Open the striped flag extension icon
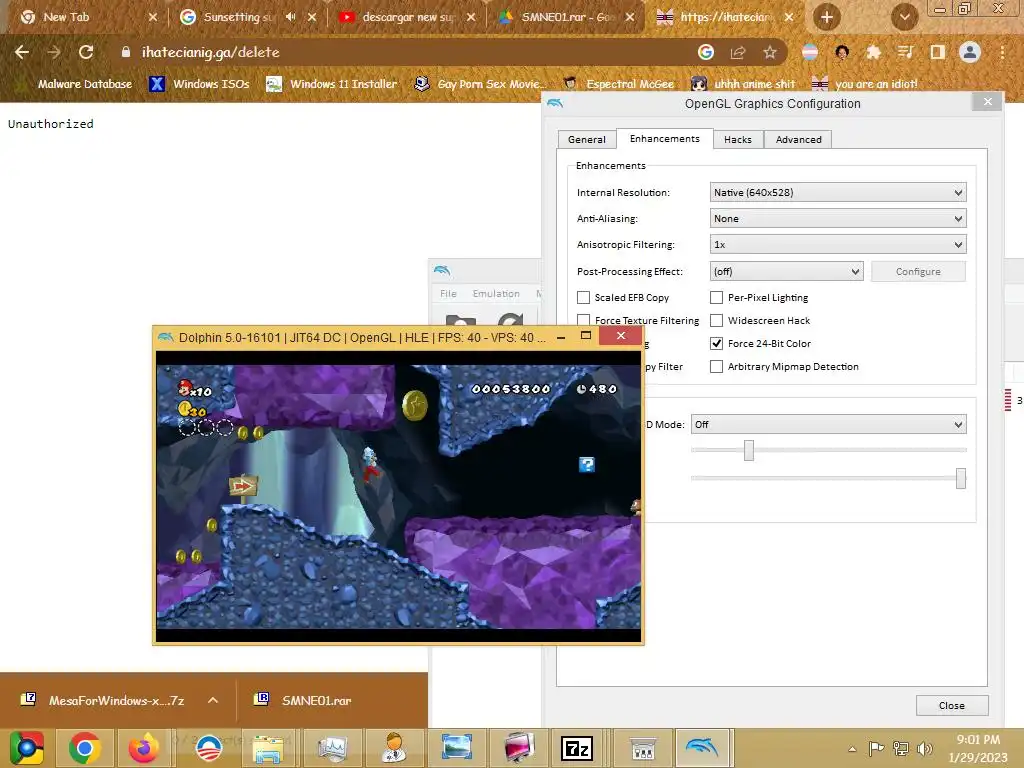 [x=810, y=52]
